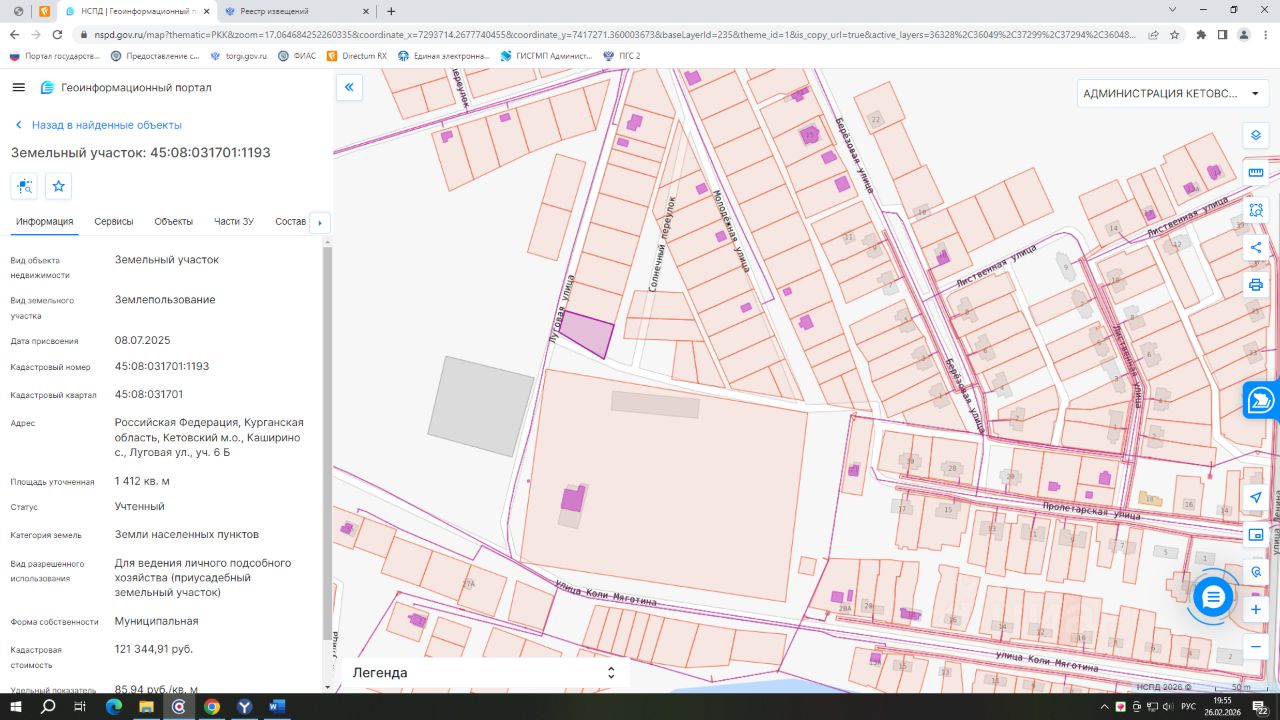The image size is (1280, 720).
Task: Print the map with the printer icon
Action: (1256, 285)
